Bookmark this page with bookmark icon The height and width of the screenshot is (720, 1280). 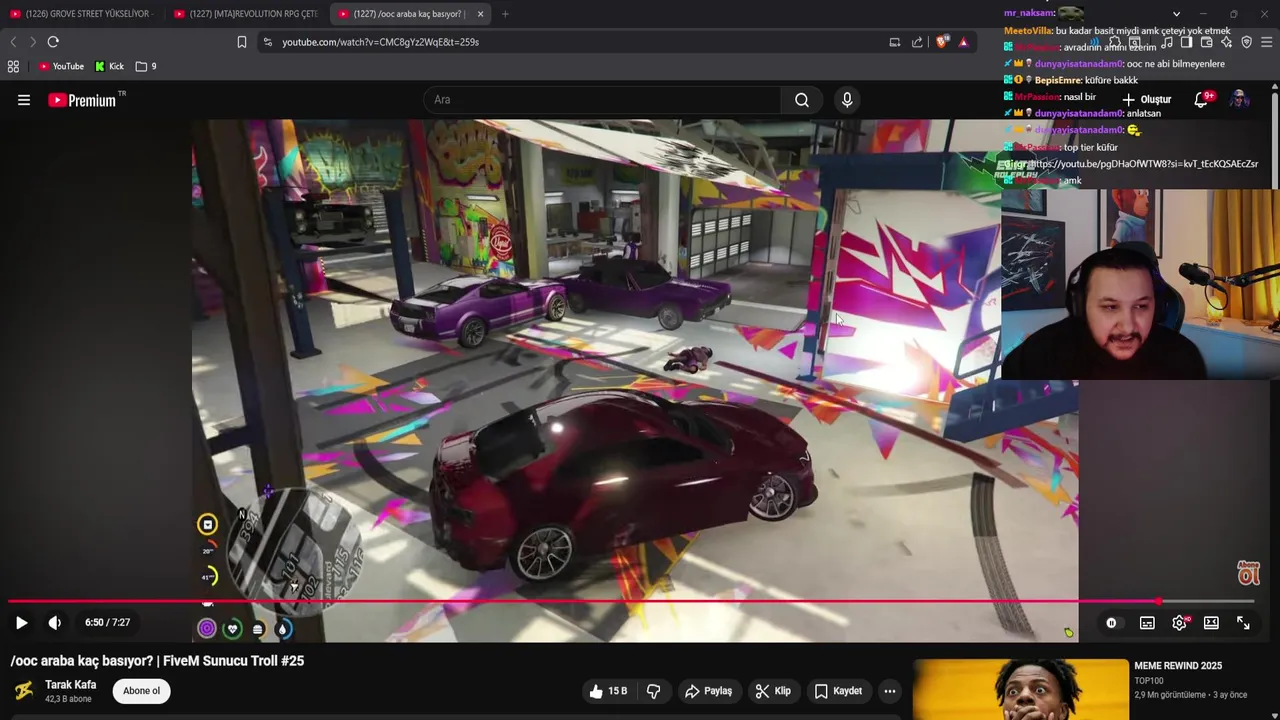pyautogui.click(x=242, y=42)
